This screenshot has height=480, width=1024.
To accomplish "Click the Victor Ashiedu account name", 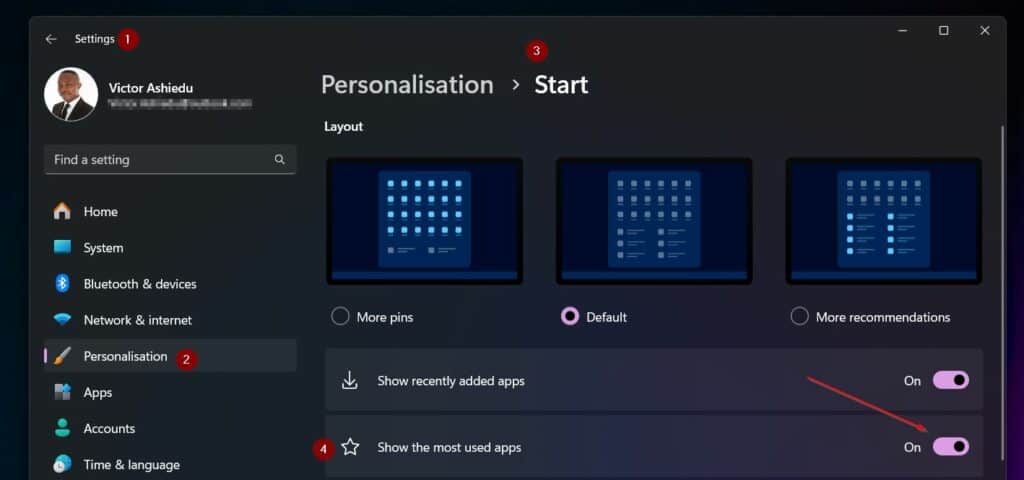I will coord(151,88).
